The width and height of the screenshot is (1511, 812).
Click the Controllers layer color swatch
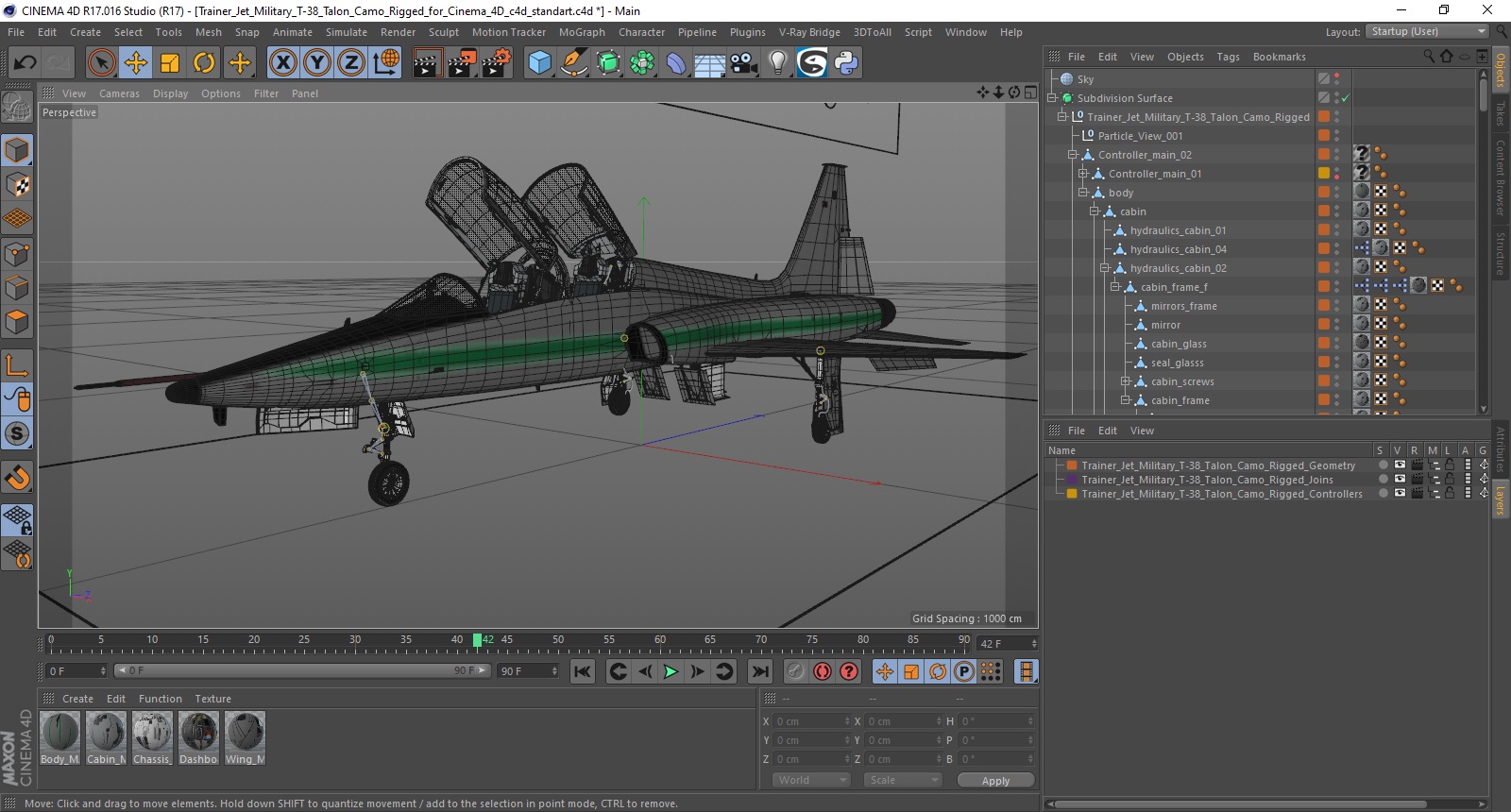1072,494
